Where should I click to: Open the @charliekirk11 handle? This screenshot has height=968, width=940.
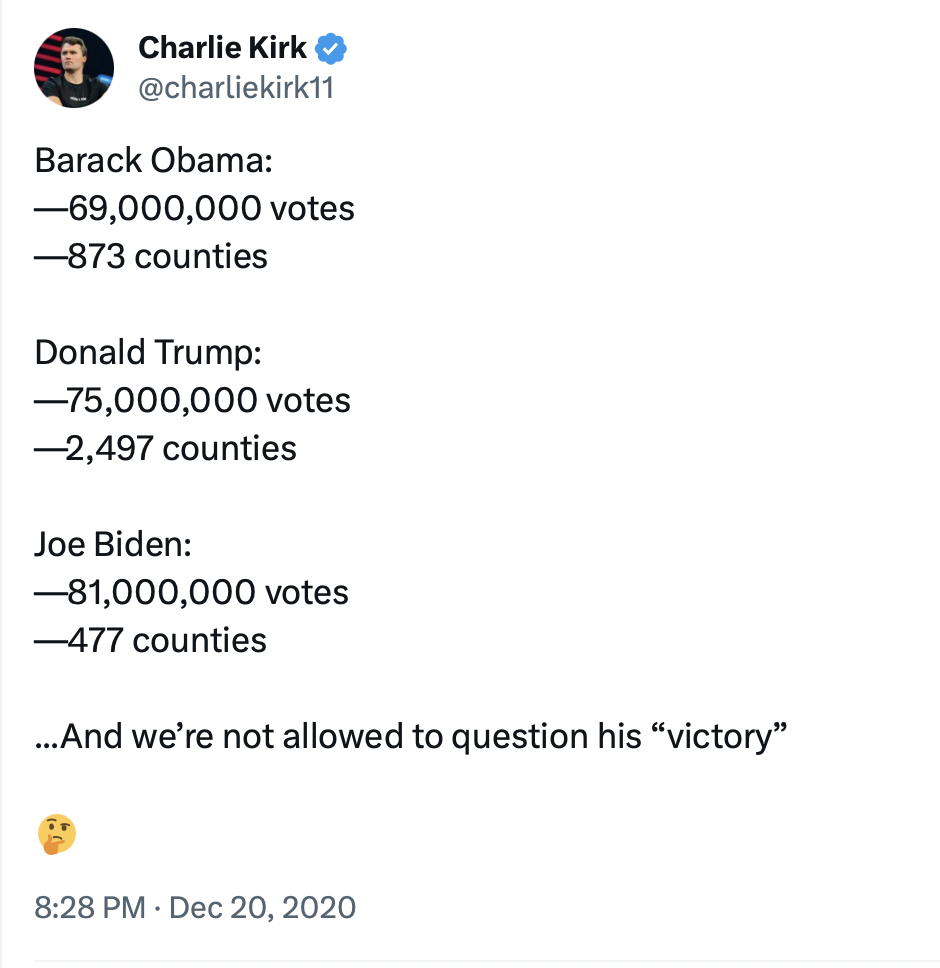tap(236, 88)
